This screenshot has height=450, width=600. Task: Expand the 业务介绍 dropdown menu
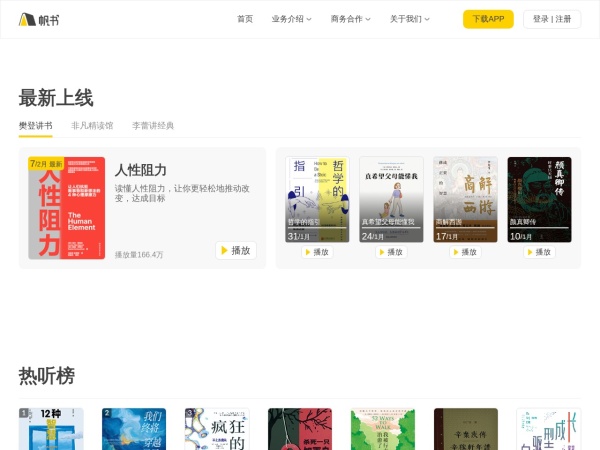coord(291,19)
